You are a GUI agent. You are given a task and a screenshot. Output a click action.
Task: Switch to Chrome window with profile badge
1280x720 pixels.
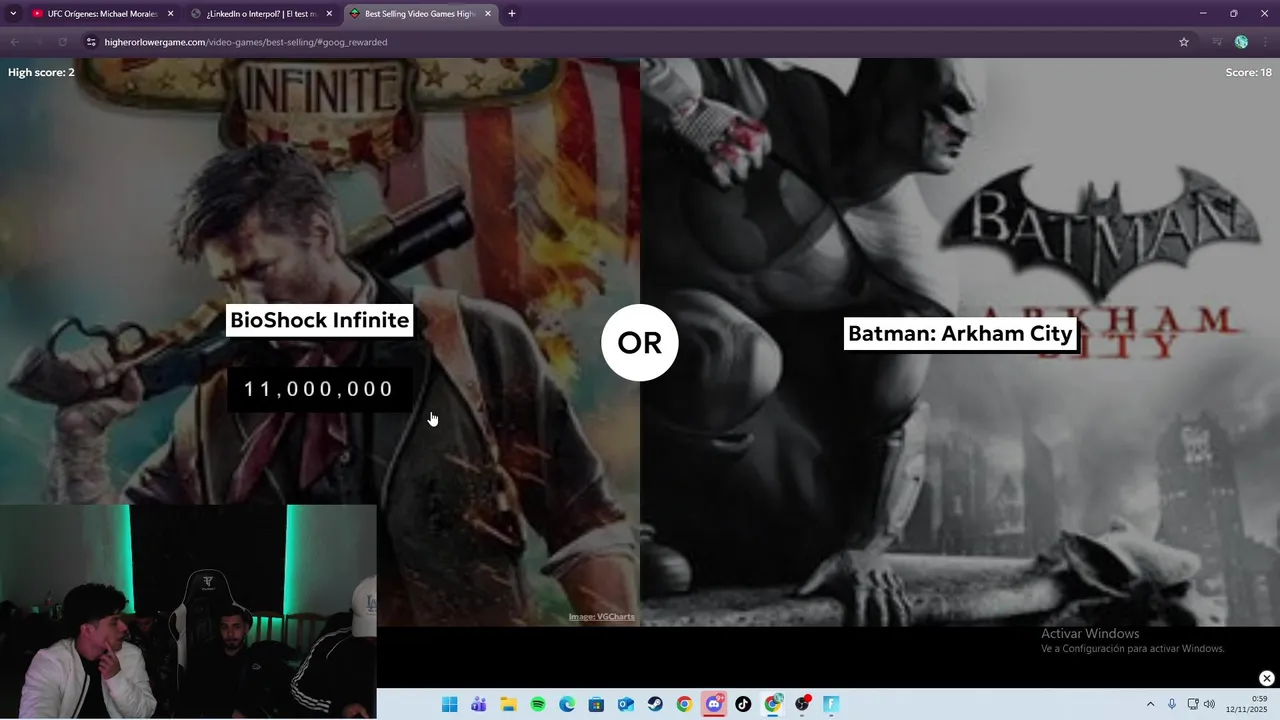click(x=773, y=704)
